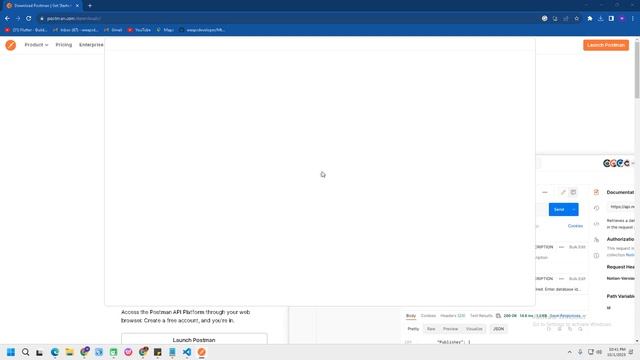
Task: Open the Maps bookmark
Action: (x=165, y=30)
